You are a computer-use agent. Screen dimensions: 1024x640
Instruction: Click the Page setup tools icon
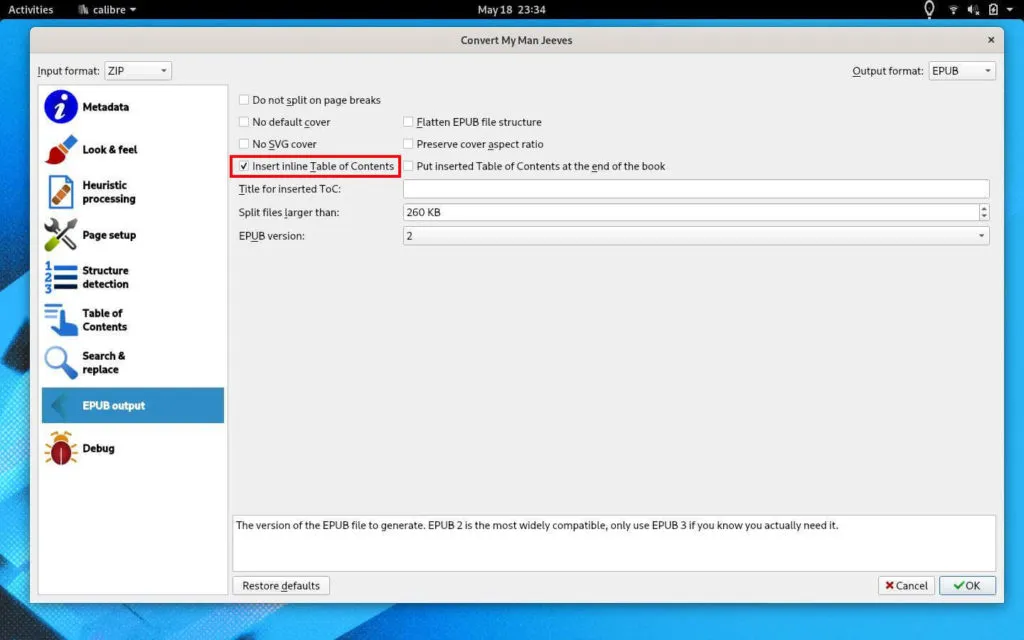pyautogui.click(x=61, y=235)
